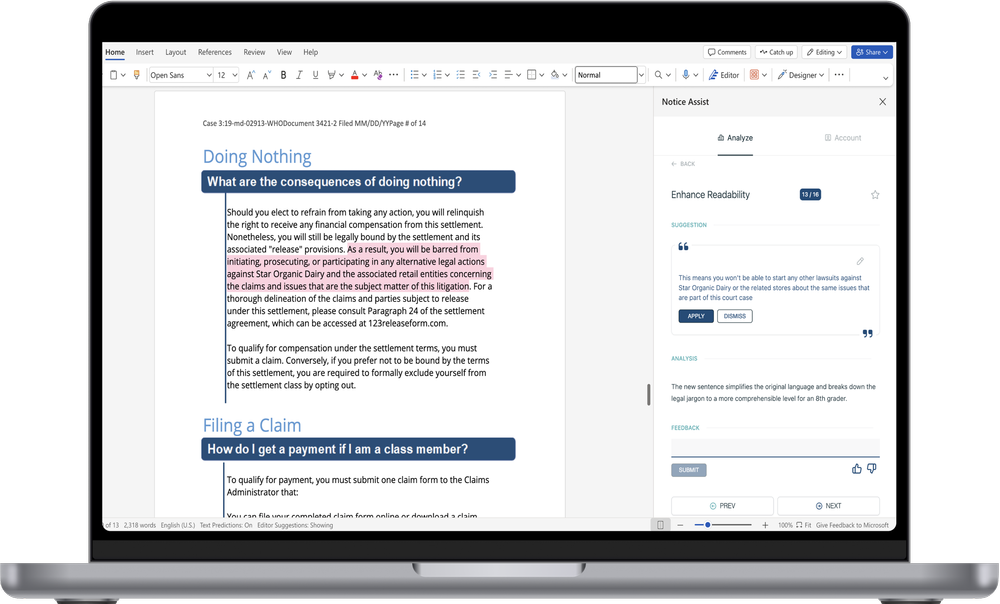
Task: Apply the readability suggestion
Action: tap(696, 316)
